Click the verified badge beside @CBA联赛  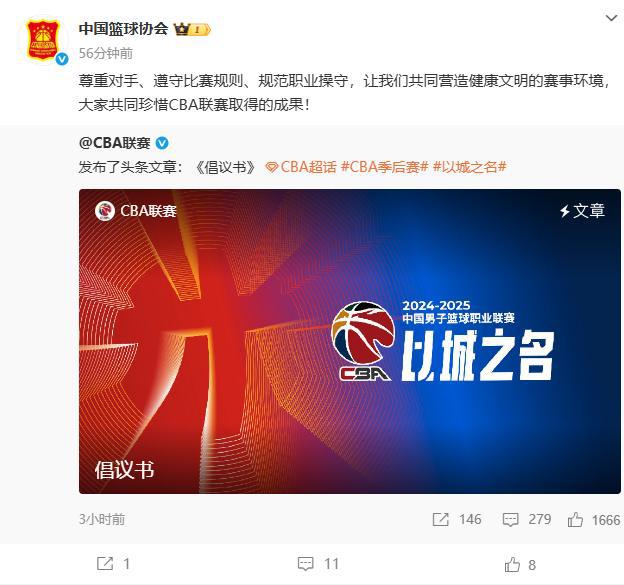pos(162,143)
